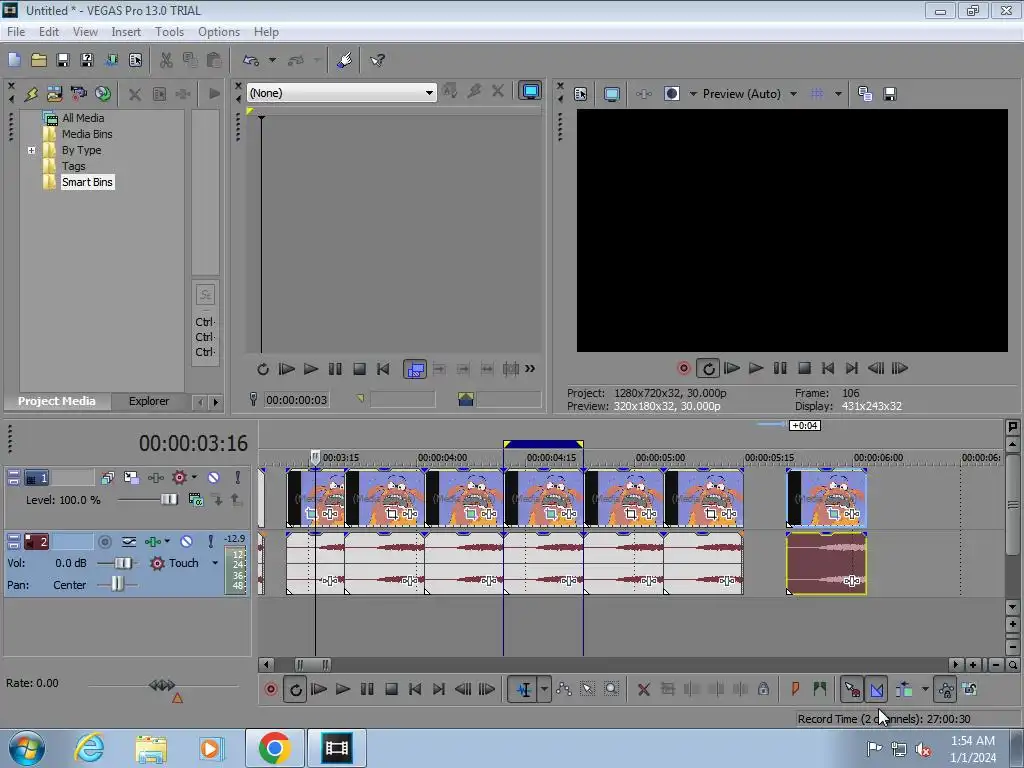Click the Interactive Tutorials icon in the toolbar

[x=345, y=60]
